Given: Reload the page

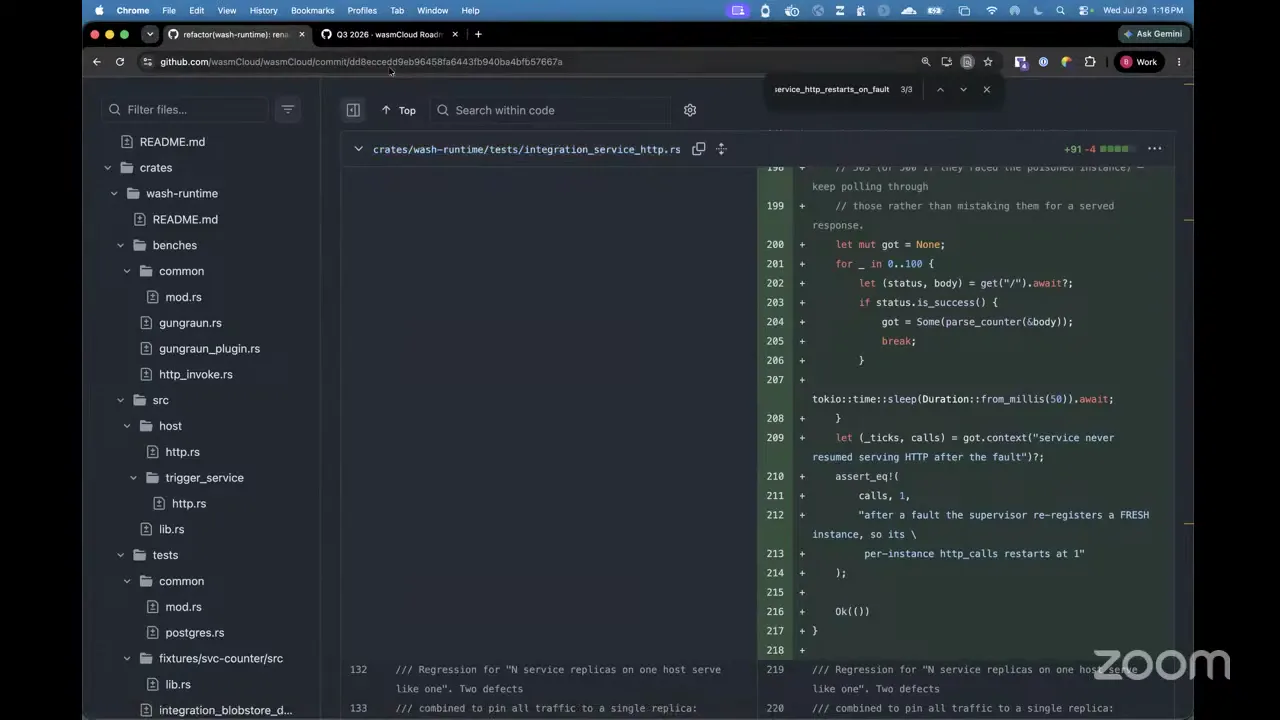Looking at the screenshot, I should point(120,62).
